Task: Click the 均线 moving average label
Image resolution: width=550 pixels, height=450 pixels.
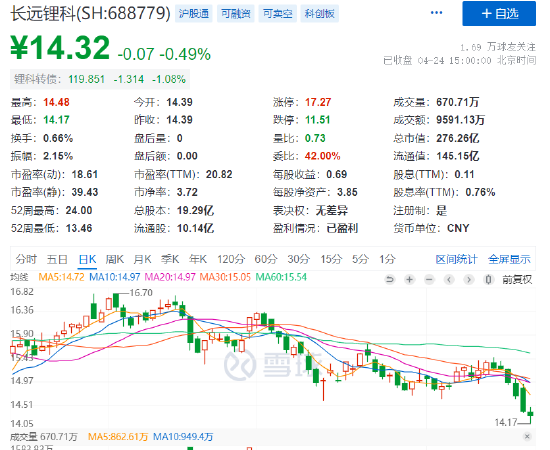Action: 19,277
